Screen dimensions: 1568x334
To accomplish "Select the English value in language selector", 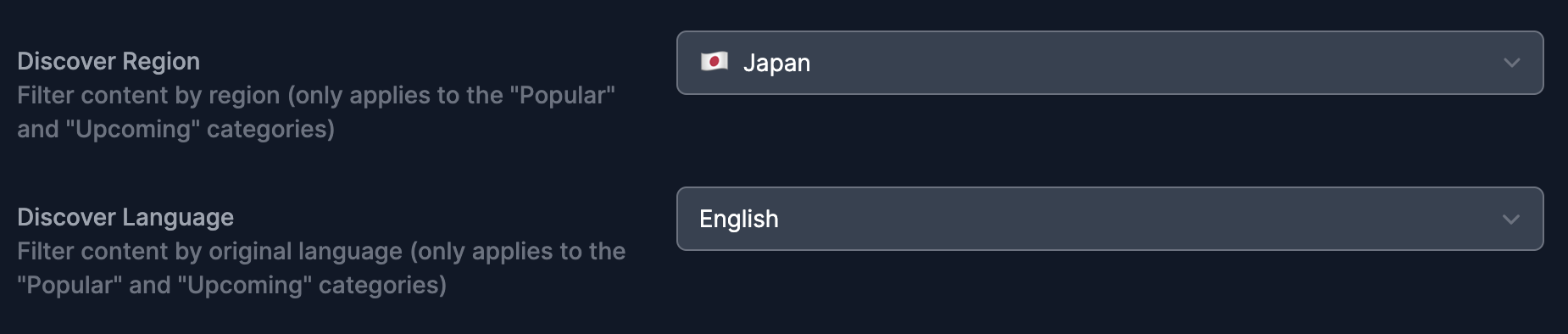I will click(738, 219).
